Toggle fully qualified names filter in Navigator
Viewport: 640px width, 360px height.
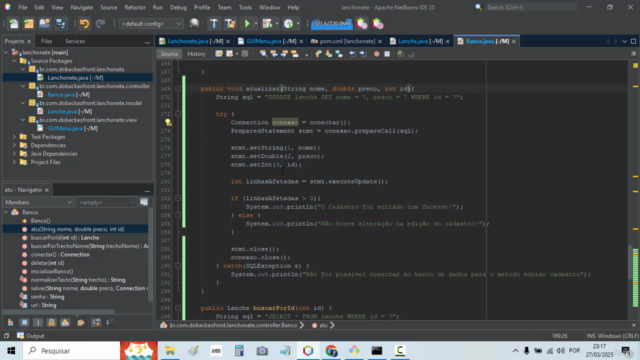(x=80, y=322)
